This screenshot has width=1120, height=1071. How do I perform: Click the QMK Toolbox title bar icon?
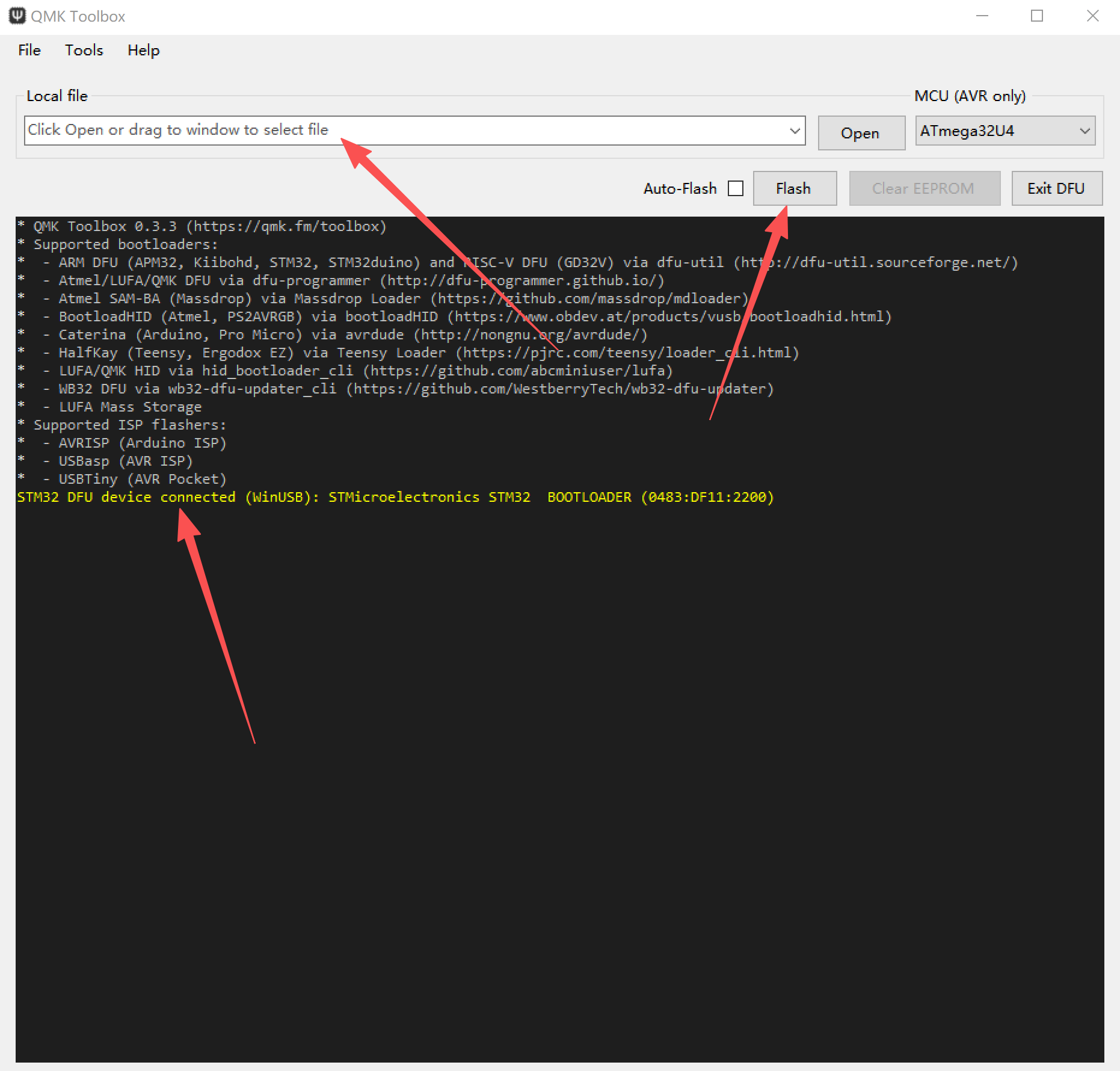[17, 16]
